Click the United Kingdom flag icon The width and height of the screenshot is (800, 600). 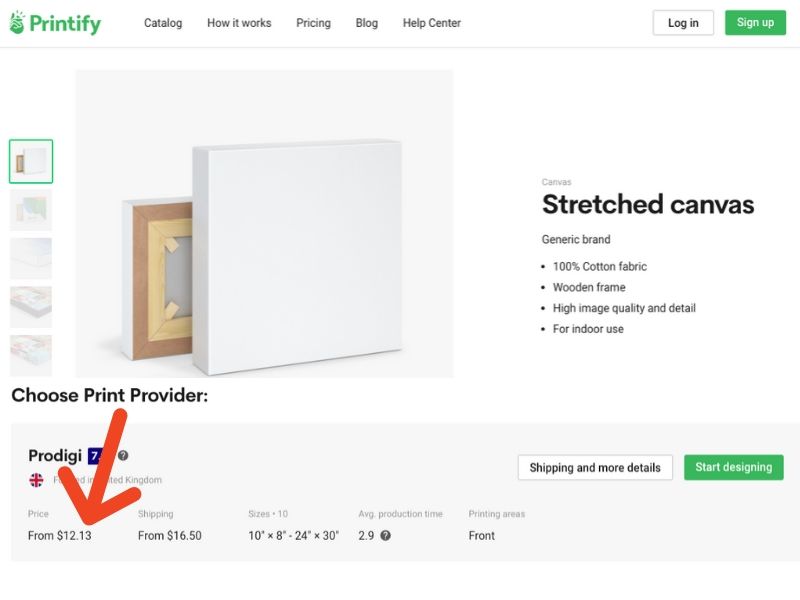tap(36, 480)
